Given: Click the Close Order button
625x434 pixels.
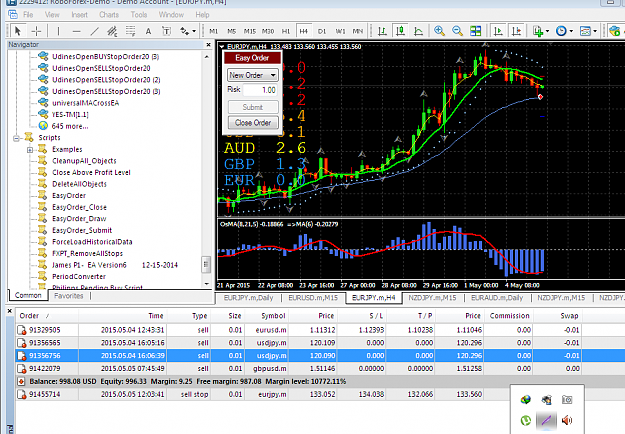Looking at the screenshot, I should pyautogui.click(x=253, y=123).
